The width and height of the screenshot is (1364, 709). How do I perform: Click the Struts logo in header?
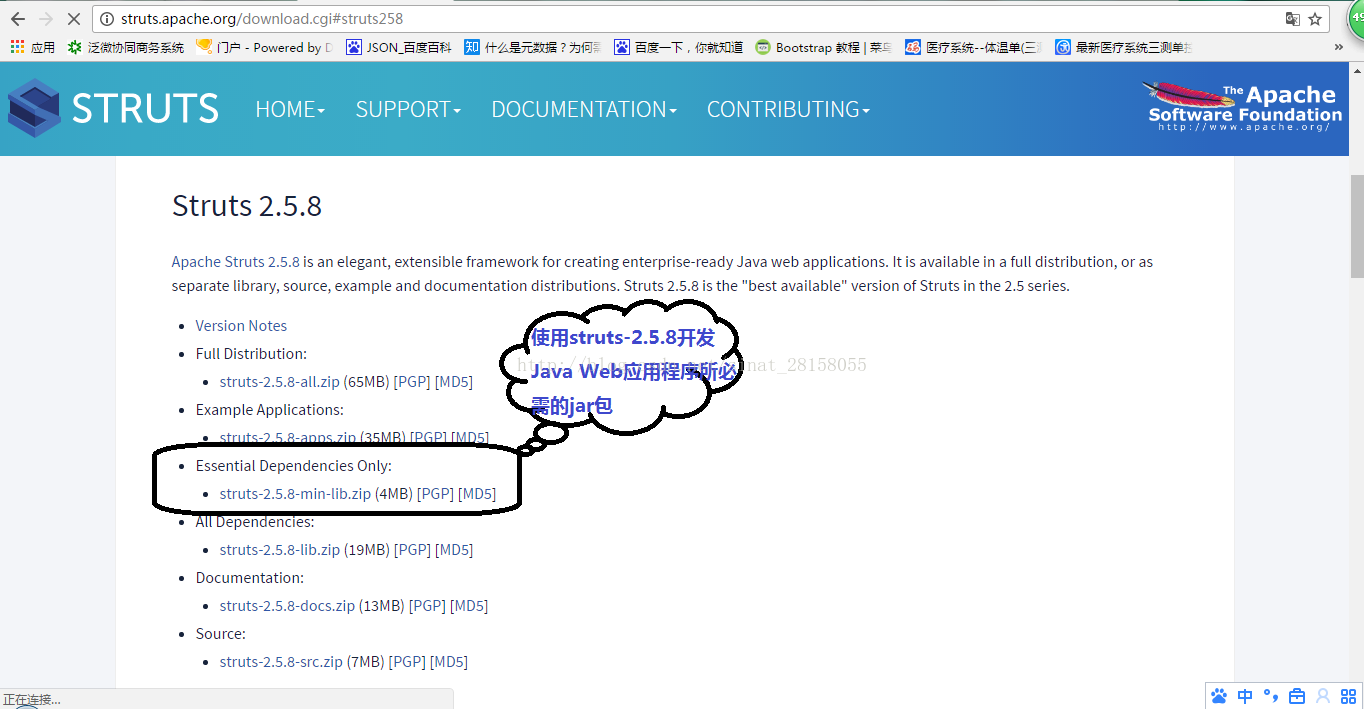[x=113, y=108]
